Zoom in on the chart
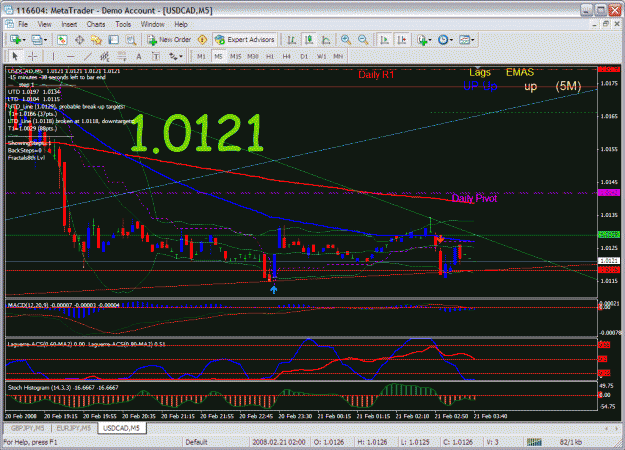Viewport: 625px width, 450px height. click(x=346, y=40)
